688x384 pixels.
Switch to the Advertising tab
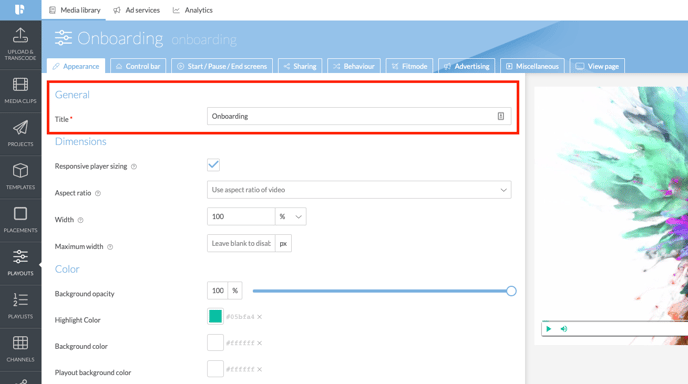point(466,66)
